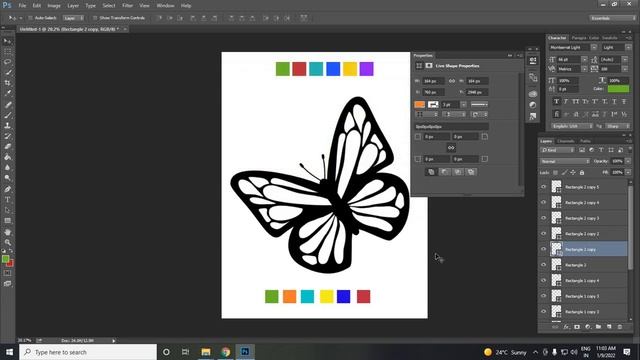
Task: Open the layer blend mode Normal dropdown
Action: pyautogui.click(x=565, y=162)
